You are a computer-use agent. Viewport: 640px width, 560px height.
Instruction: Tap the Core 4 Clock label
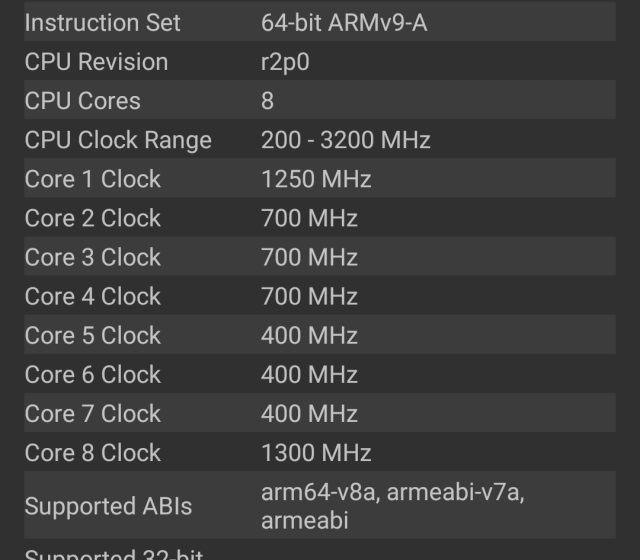click(92, 296)
